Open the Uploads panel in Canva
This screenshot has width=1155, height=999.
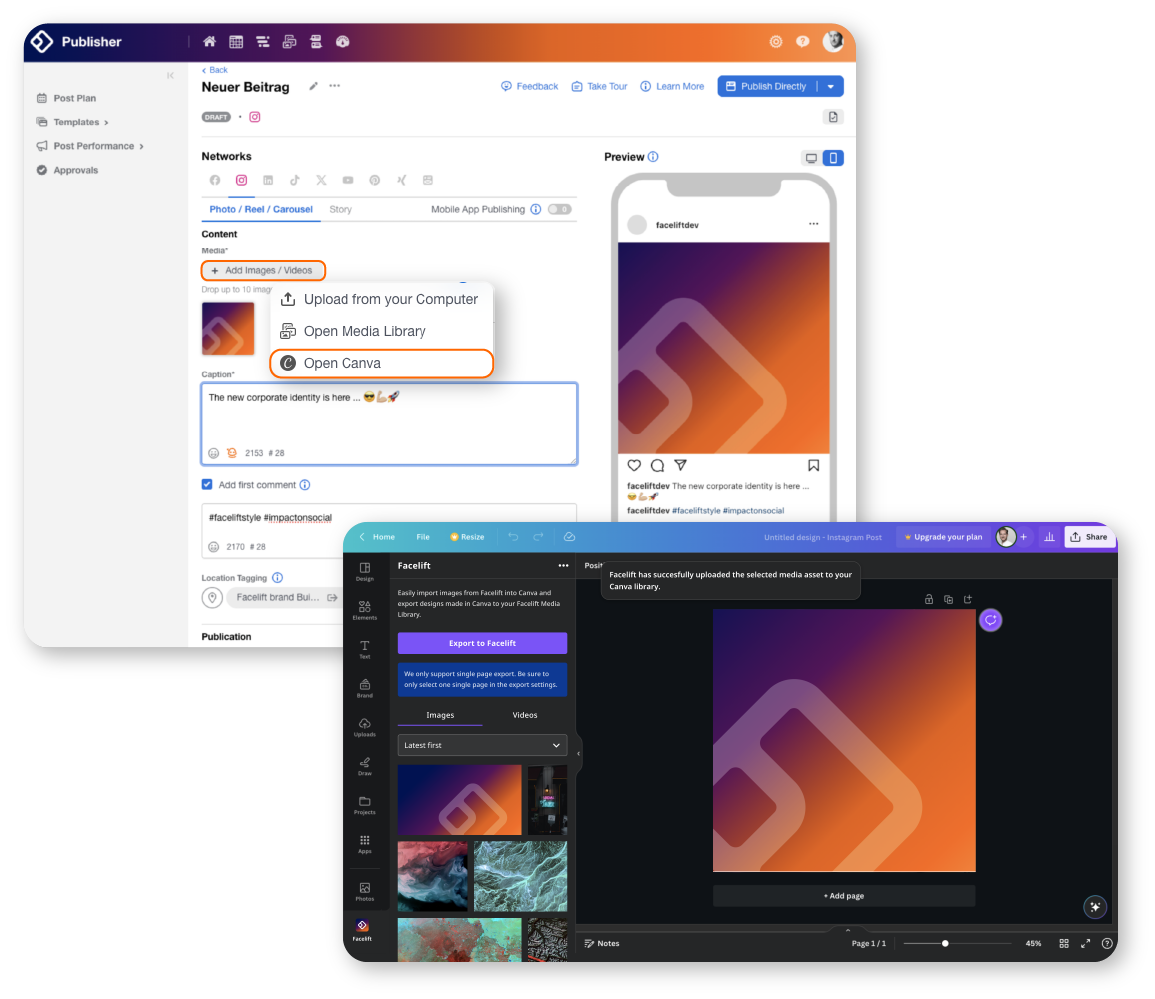coord(365,728)
